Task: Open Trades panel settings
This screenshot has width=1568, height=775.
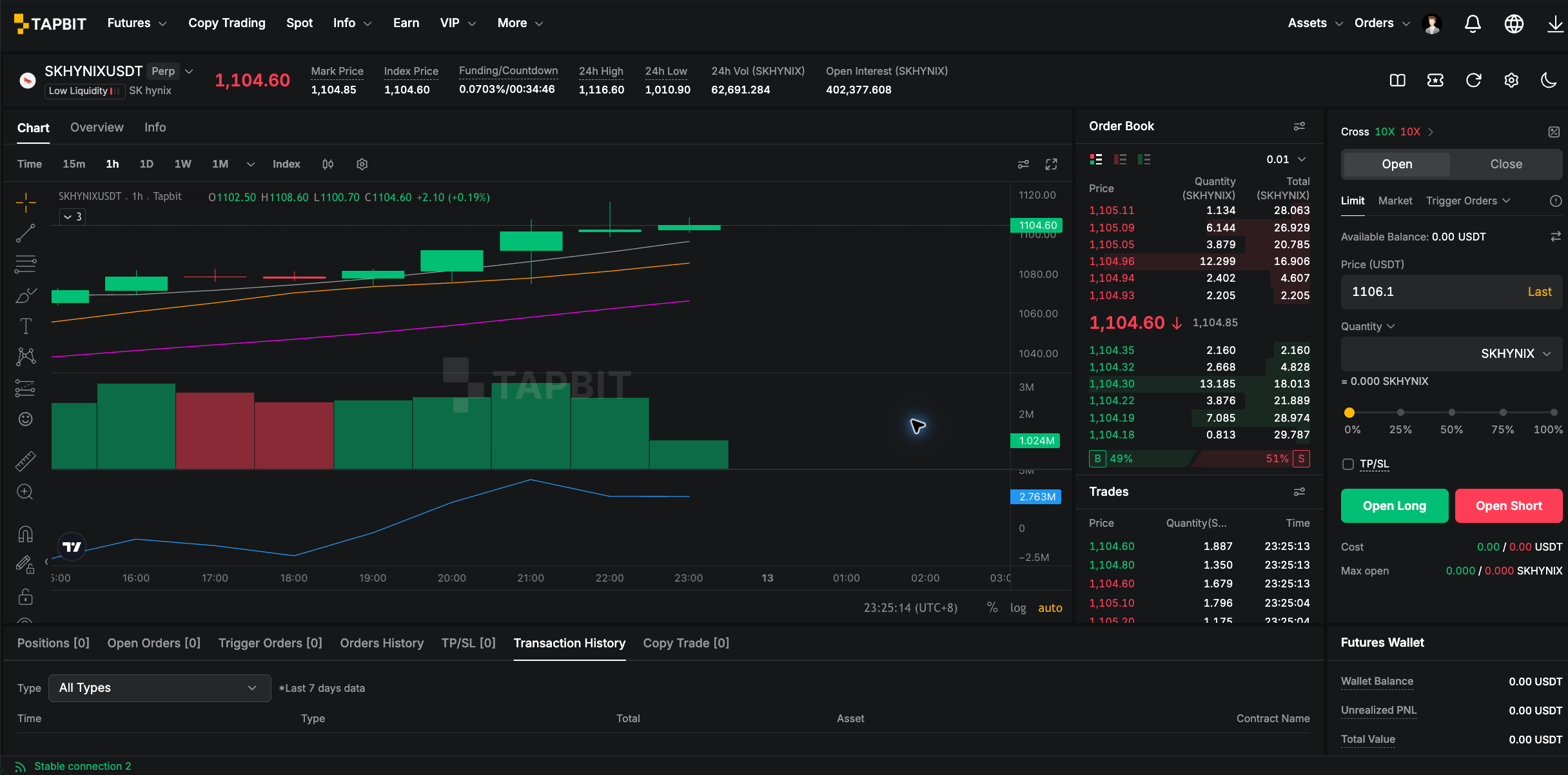Action: coord(1299,492)
